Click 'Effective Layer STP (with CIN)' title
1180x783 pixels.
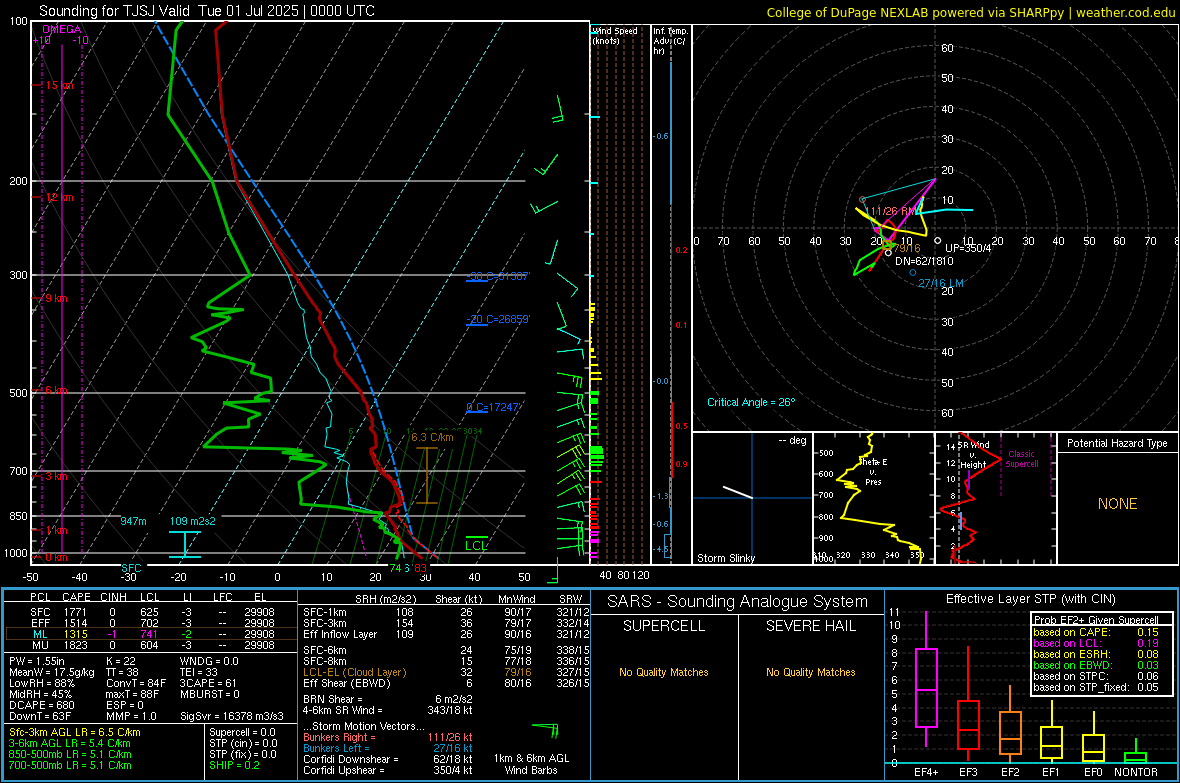[x=1031, y=599]
